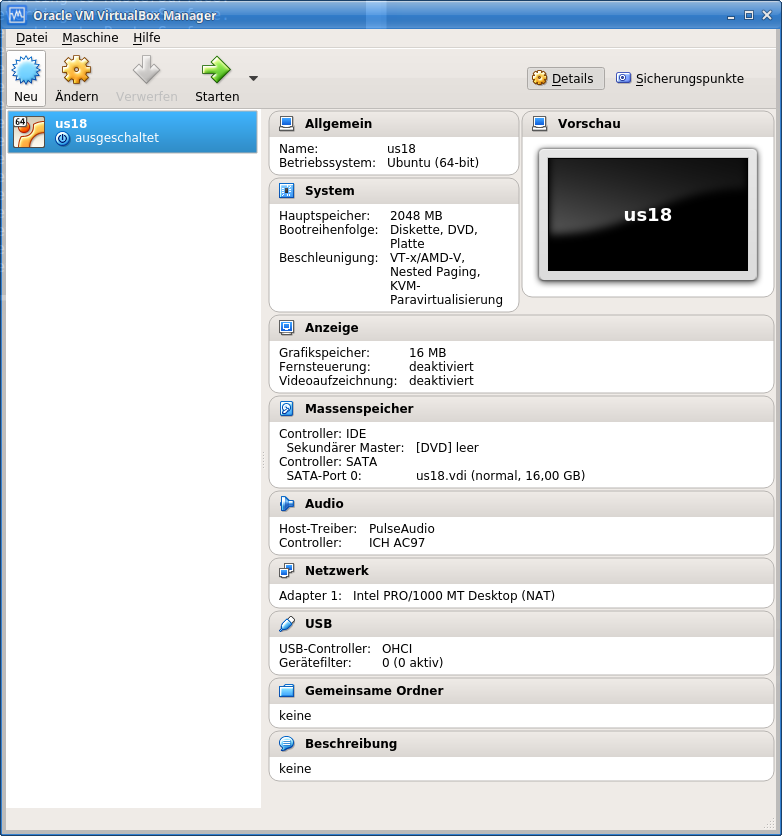
Task: Click the Vorschau header title
Action: [x=589, y=124]
